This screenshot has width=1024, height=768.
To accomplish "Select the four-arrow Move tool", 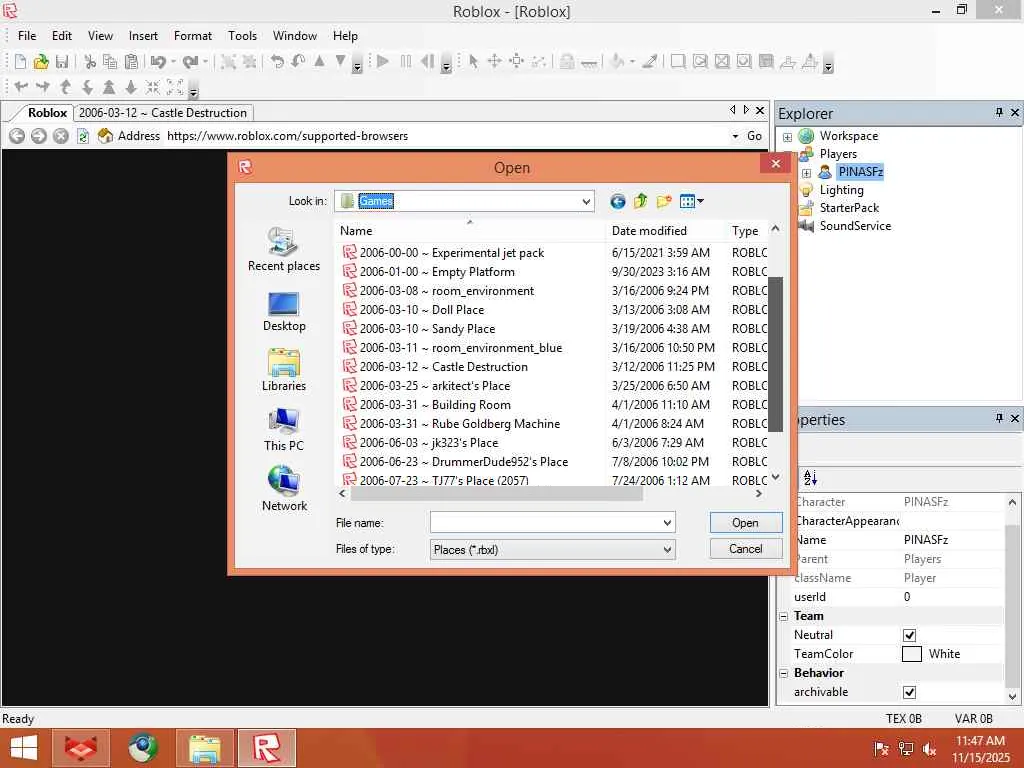I will coord(494,62).
